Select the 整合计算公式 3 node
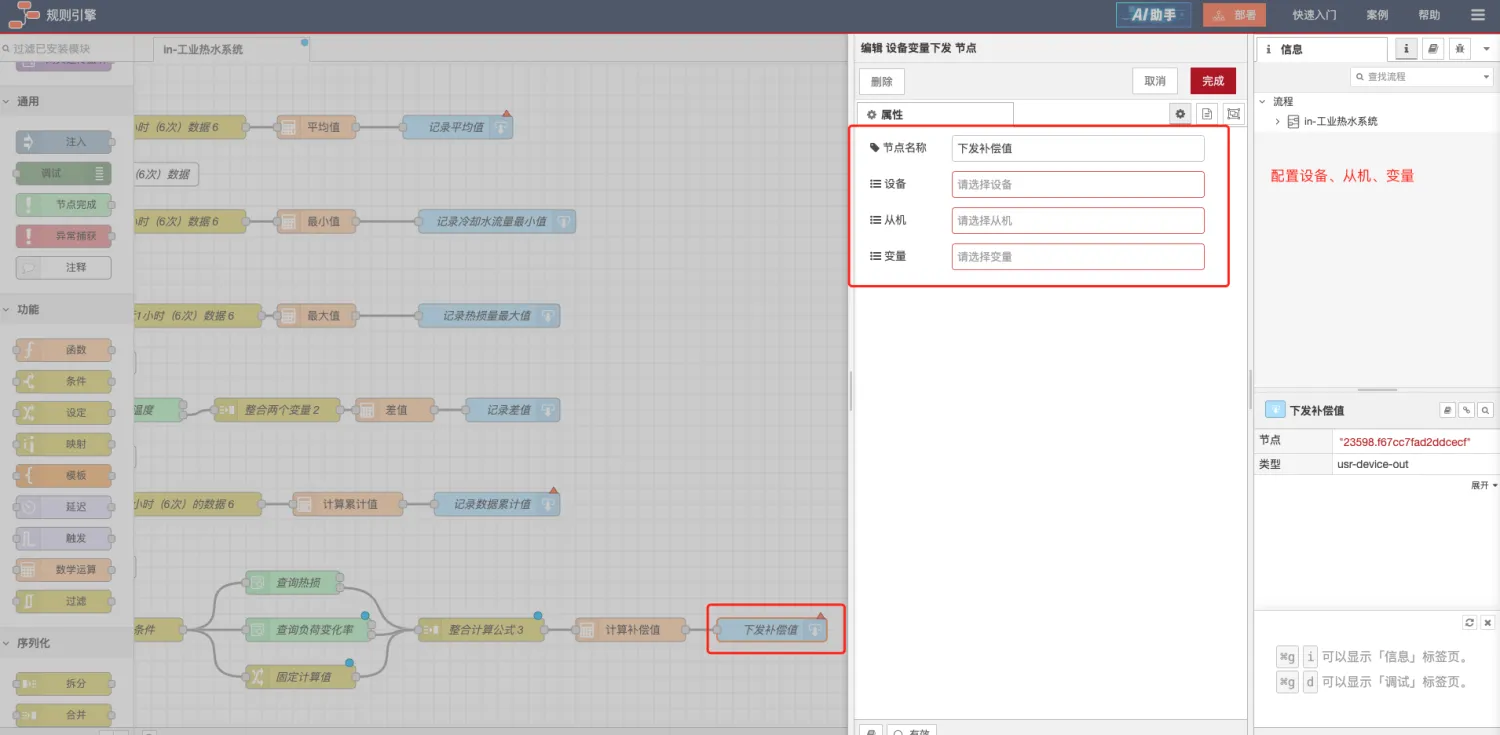The height and width of the screenshot is (735, 1500). pyautogui.click(x=481, y=629)
